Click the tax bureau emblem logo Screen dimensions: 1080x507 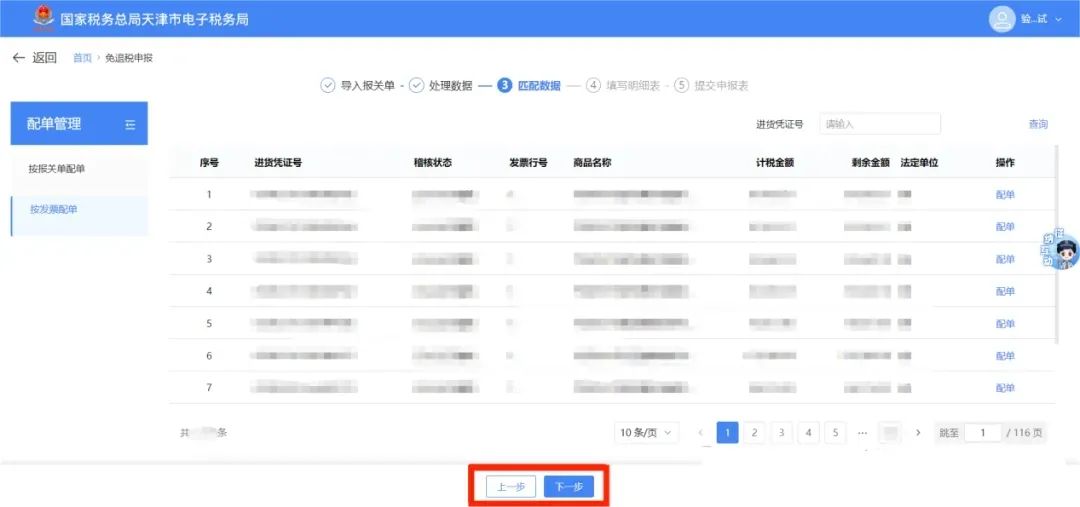[x=43, y=18]
